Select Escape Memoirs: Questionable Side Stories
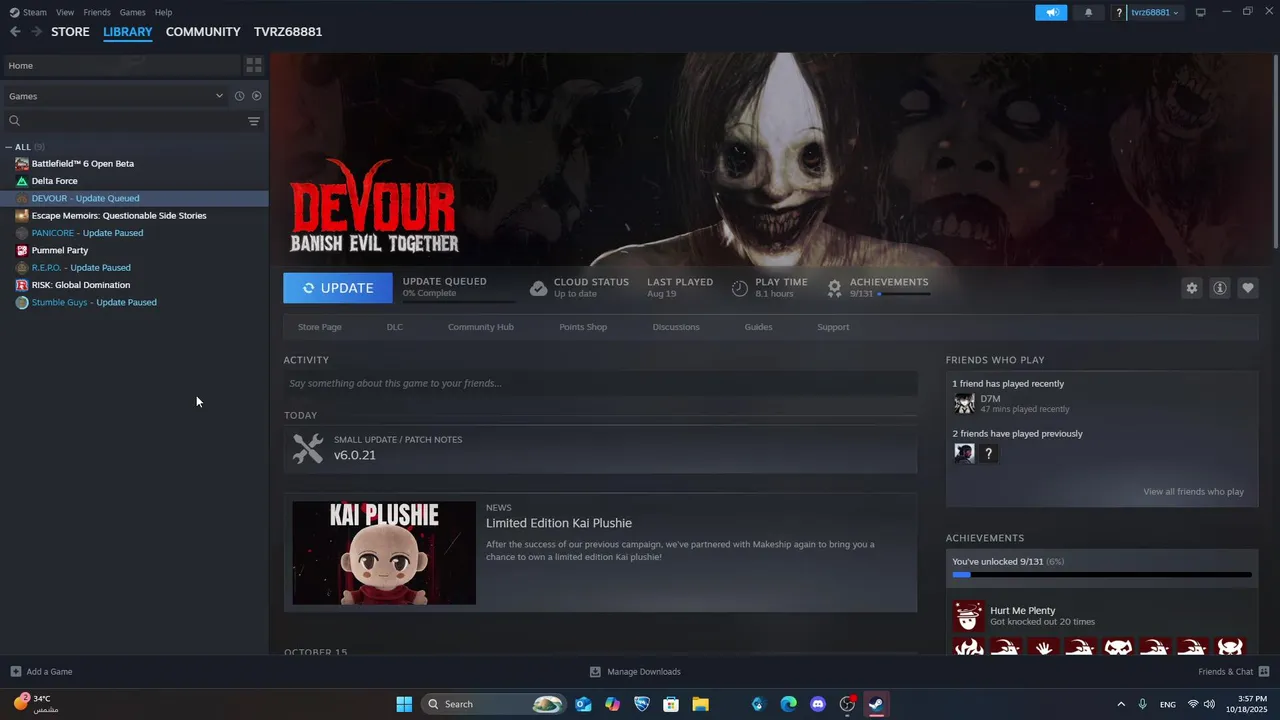The width and height of the screenshot is (1280, 720). 134,216
